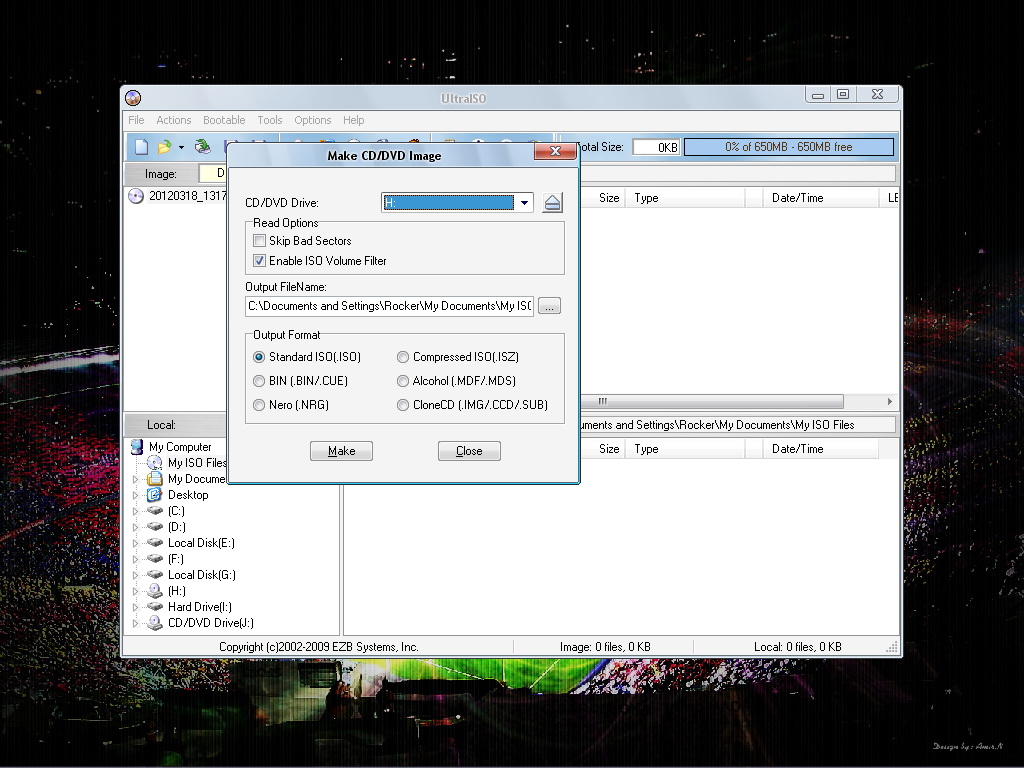
Task: Open the Actions menu
Action: [x=174, y=120]
